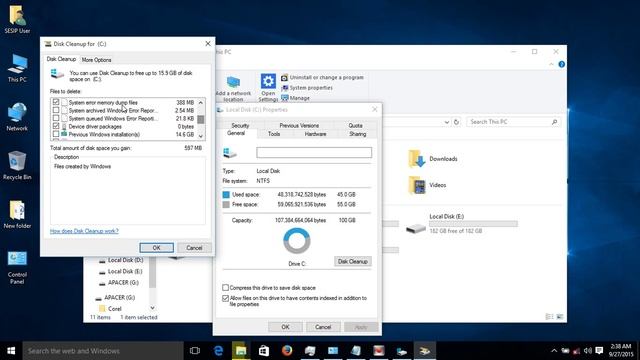This screenshot has width=640, height=360.
Task: Click OK in Local Disk Properties
Action: click(x=285, y=327)
